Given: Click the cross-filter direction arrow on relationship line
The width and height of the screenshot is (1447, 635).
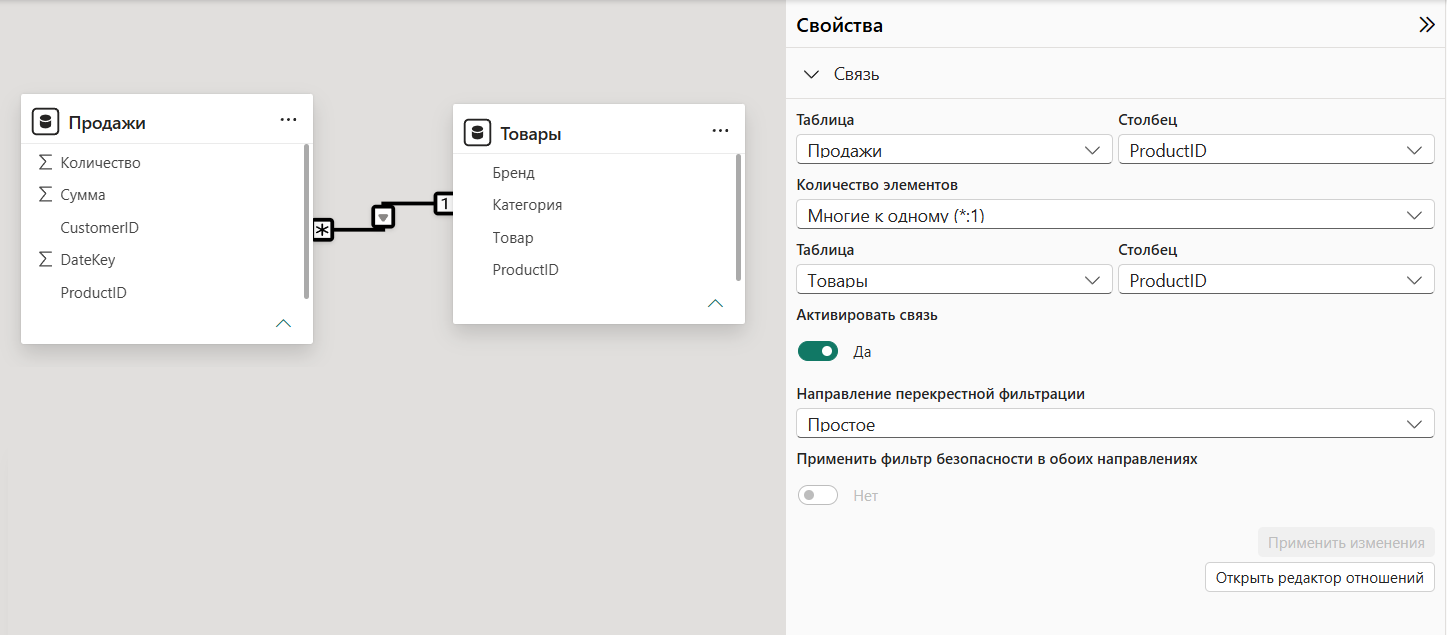Looking at the screenshot, I should coord(383,216).
